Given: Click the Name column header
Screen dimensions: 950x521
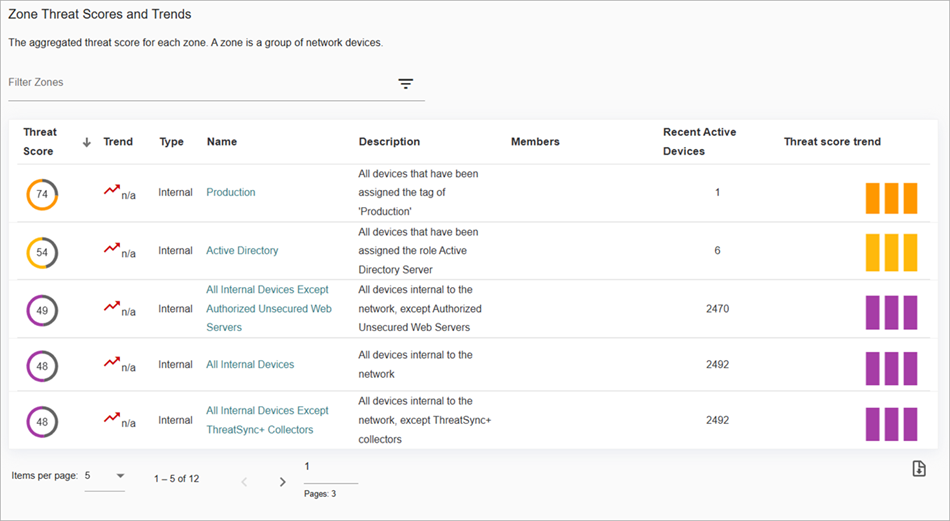Looking at the screenshot, I should pyautogui.click(x=222, y=142).
